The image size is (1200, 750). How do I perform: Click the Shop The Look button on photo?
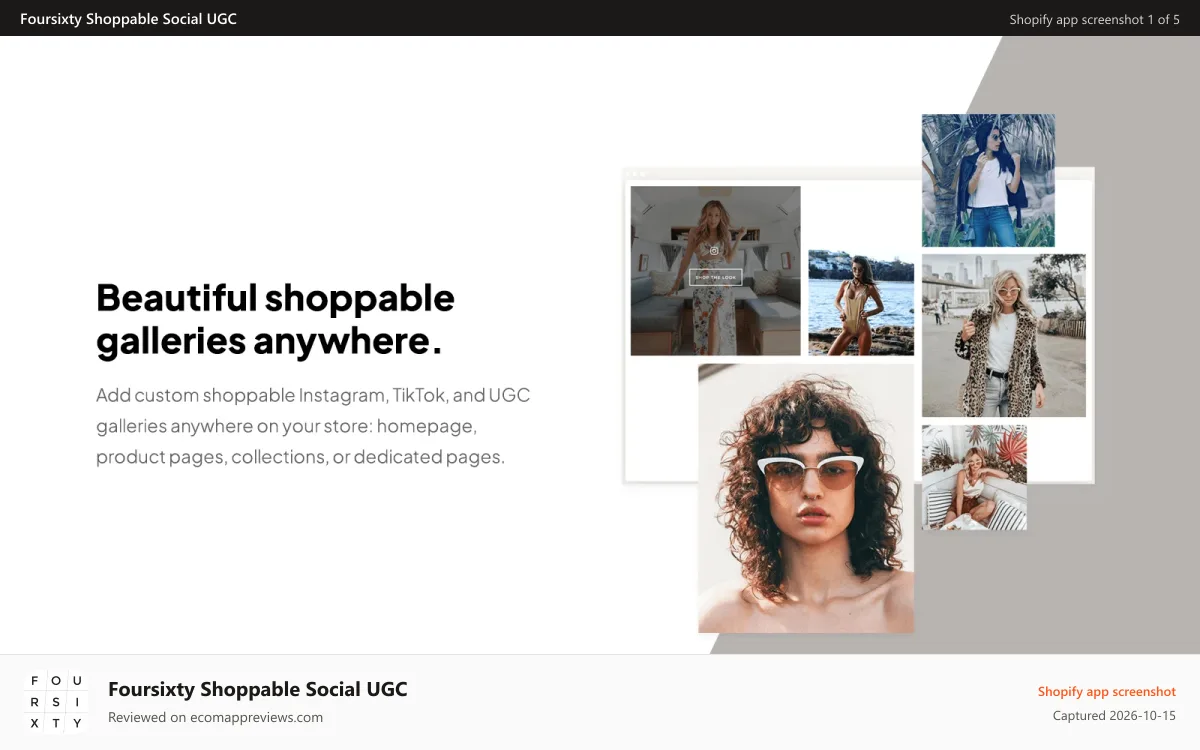(x=715, y=277)
